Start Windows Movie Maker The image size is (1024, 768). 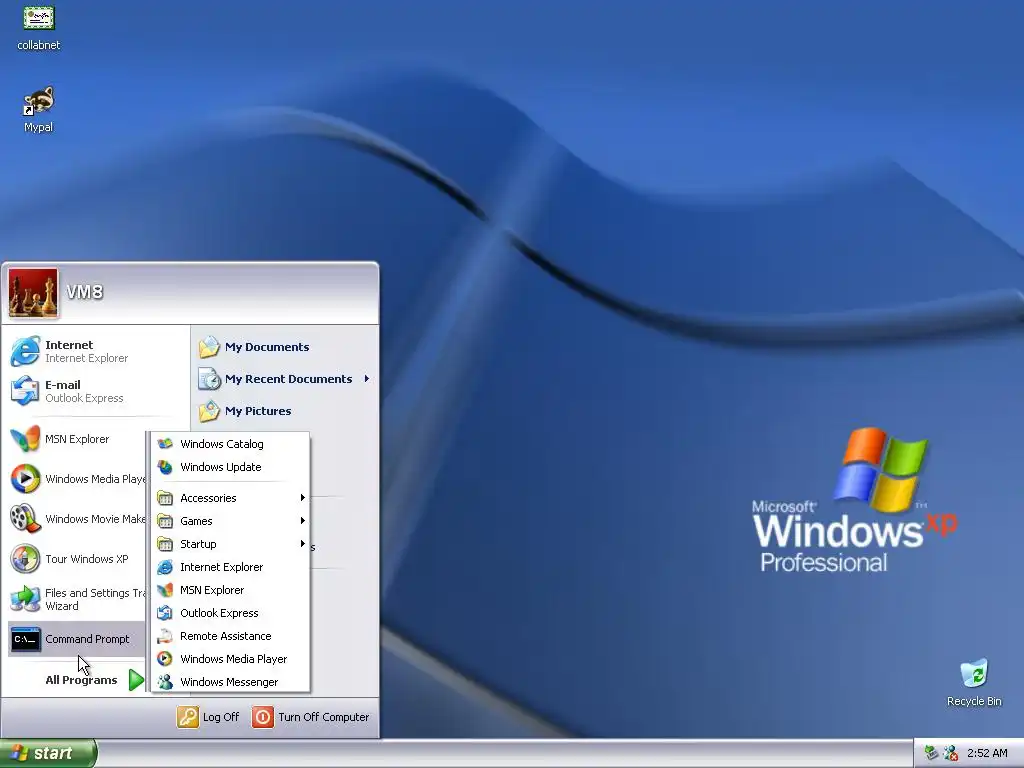point(76,519)
